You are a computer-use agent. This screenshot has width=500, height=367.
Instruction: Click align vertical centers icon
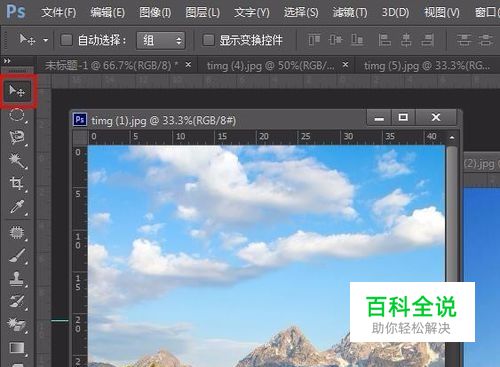pyautogui.click(x=335, y=40)
